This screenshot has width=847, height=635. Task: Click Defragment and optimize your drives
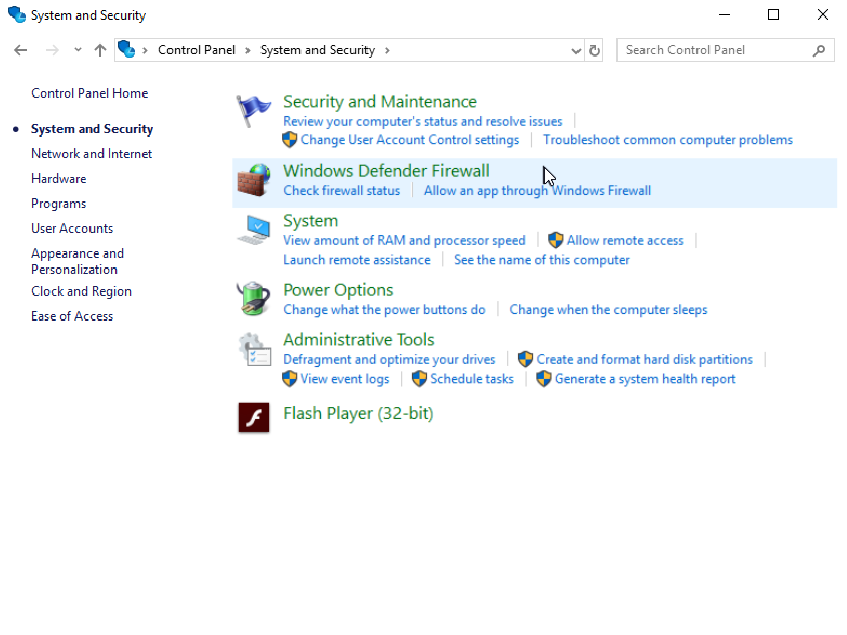tap(389, 359)
